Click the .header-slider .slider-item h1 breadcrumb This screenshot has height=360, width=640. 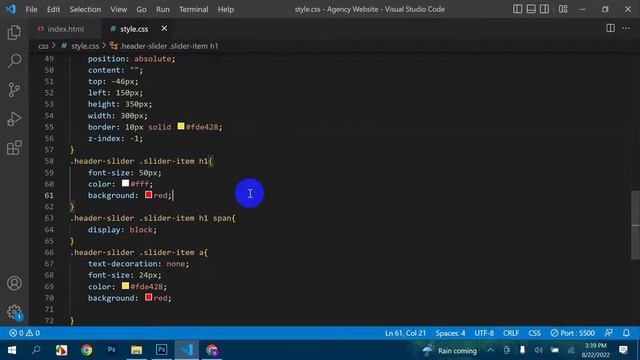pos(169,46)
